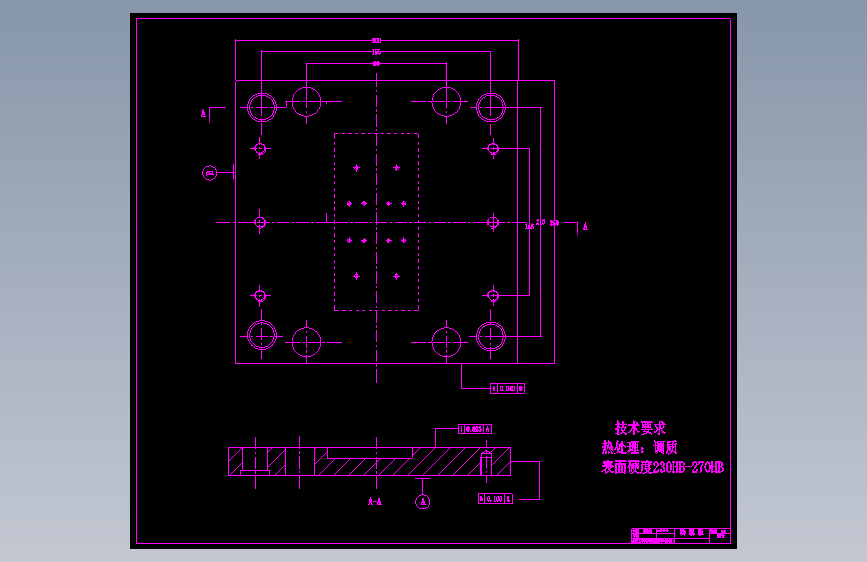867x562 pixels.
Task: Select the circled datum A symbol below the section view
Action: [x=422, y=502]
